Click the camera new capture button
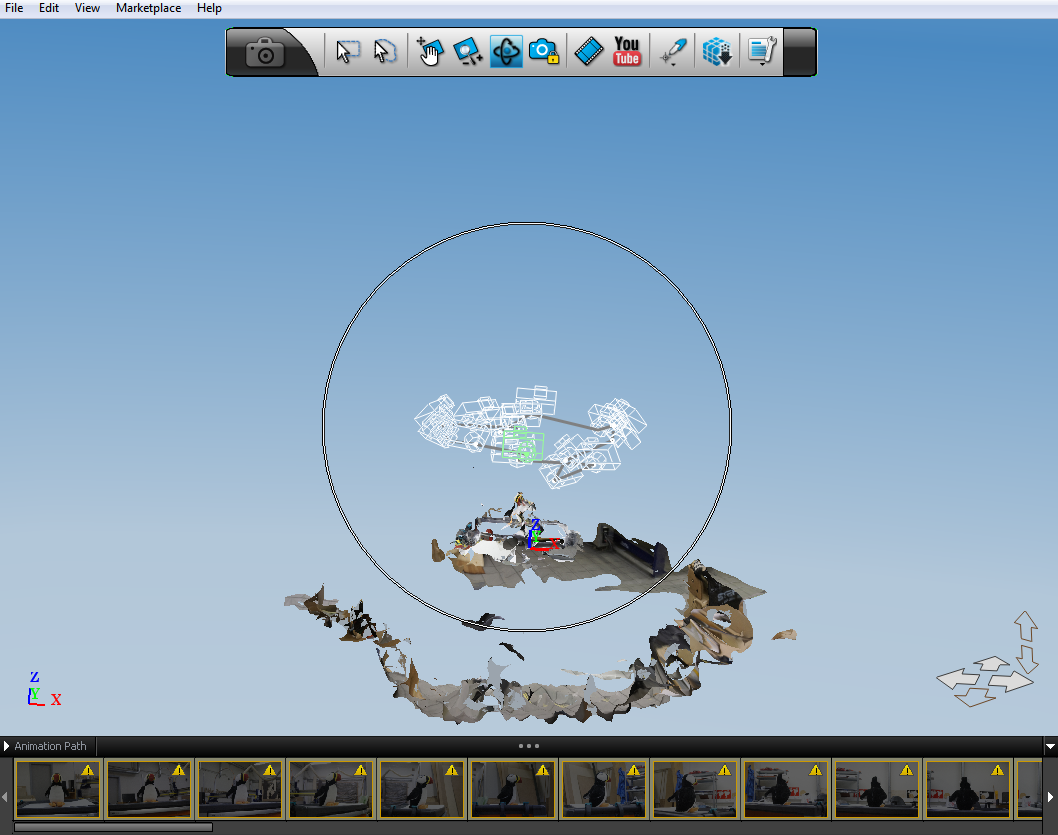The width and height of the screenshot is (1058, 835). pyautogui.click(x=264, y=52)
